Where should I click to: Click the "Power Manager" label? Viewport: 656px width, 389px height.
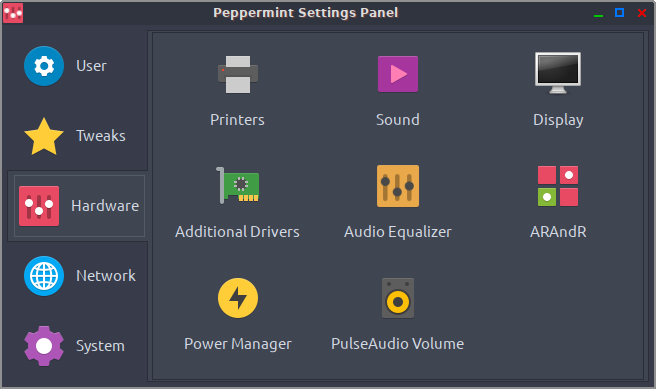point(238,344)
